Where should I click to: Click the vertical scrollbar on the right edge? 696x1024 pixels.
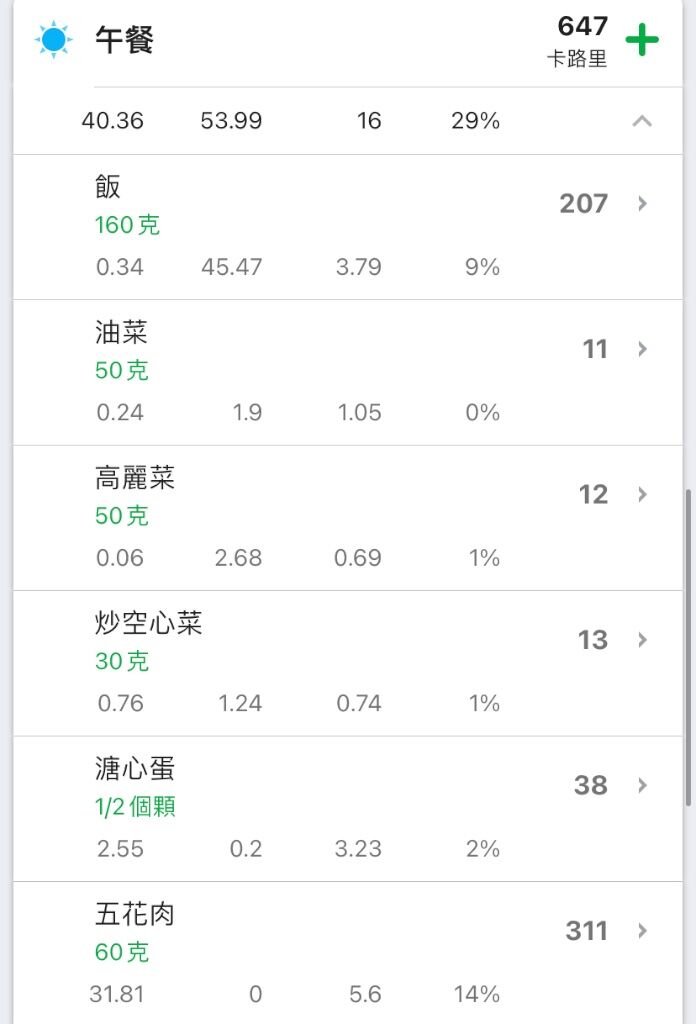point(688,647)
